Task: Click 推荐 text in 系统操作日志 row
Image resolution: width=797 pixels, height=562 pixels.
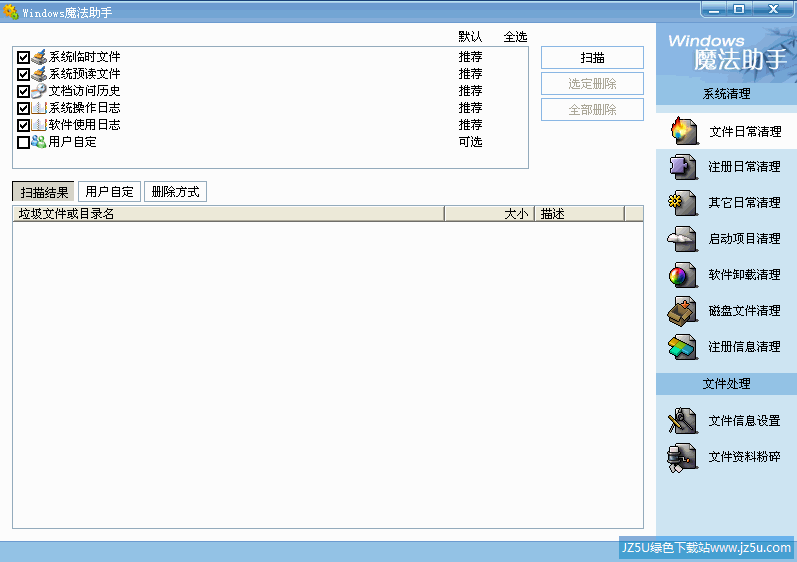Action: [x=470, y=108]
